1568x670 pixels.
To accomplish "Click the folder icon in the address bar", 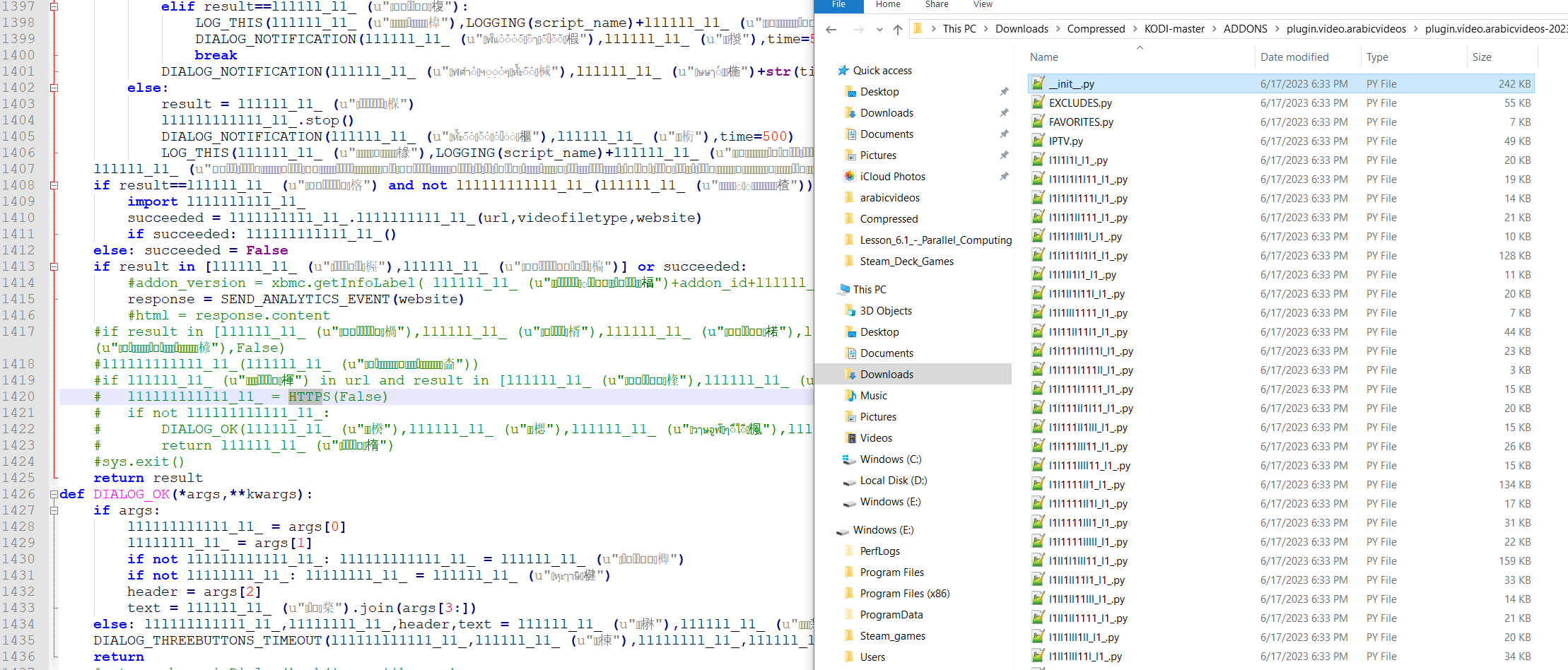I will pos(918,28).
